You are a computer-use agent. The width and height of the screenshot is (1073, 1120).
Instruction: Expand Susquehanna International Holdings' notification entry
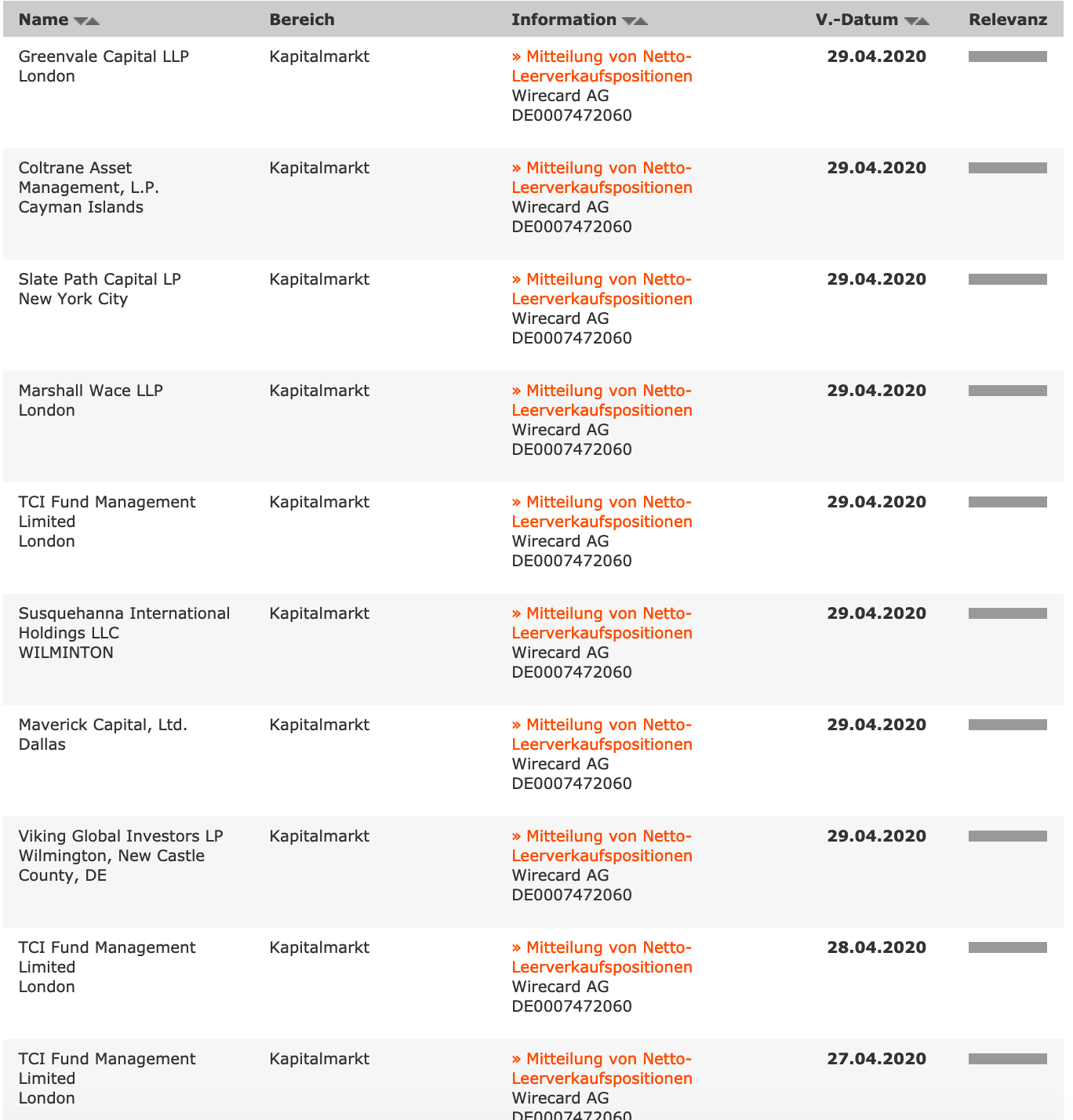click(602, 623)
